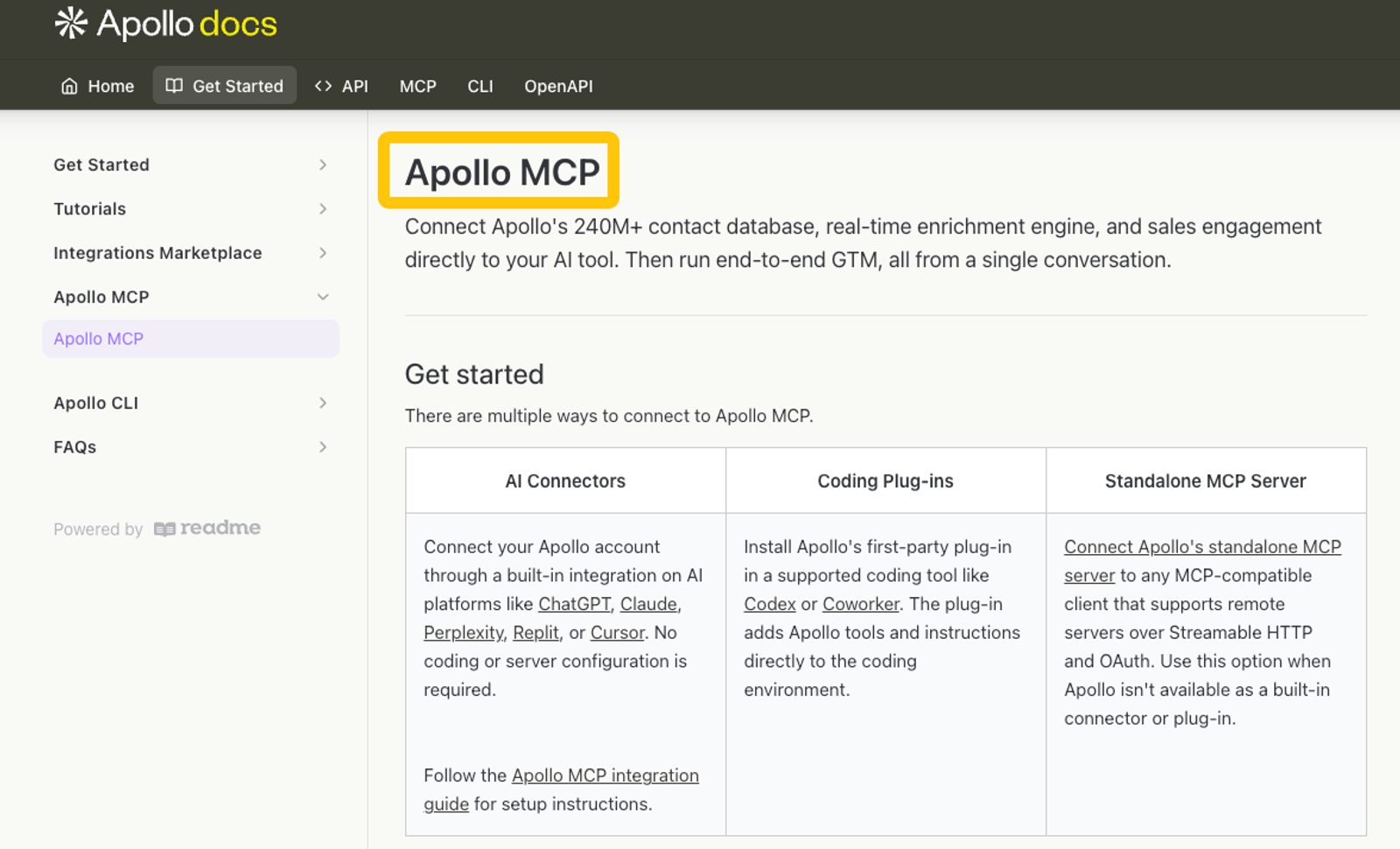
Task: Click the Apollo MCP page title
Action: pos(502,172)
